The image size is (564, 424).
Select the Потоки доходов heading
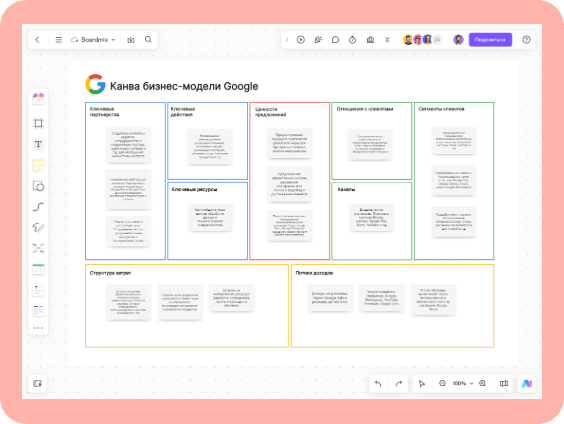click(x=314, y=273)
